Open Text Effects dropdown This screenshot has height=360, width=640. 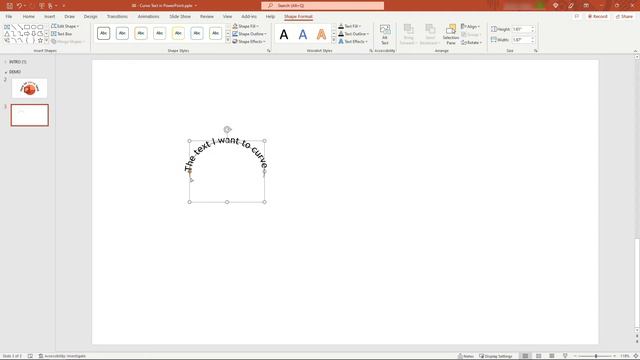click(x=353, y=42)
